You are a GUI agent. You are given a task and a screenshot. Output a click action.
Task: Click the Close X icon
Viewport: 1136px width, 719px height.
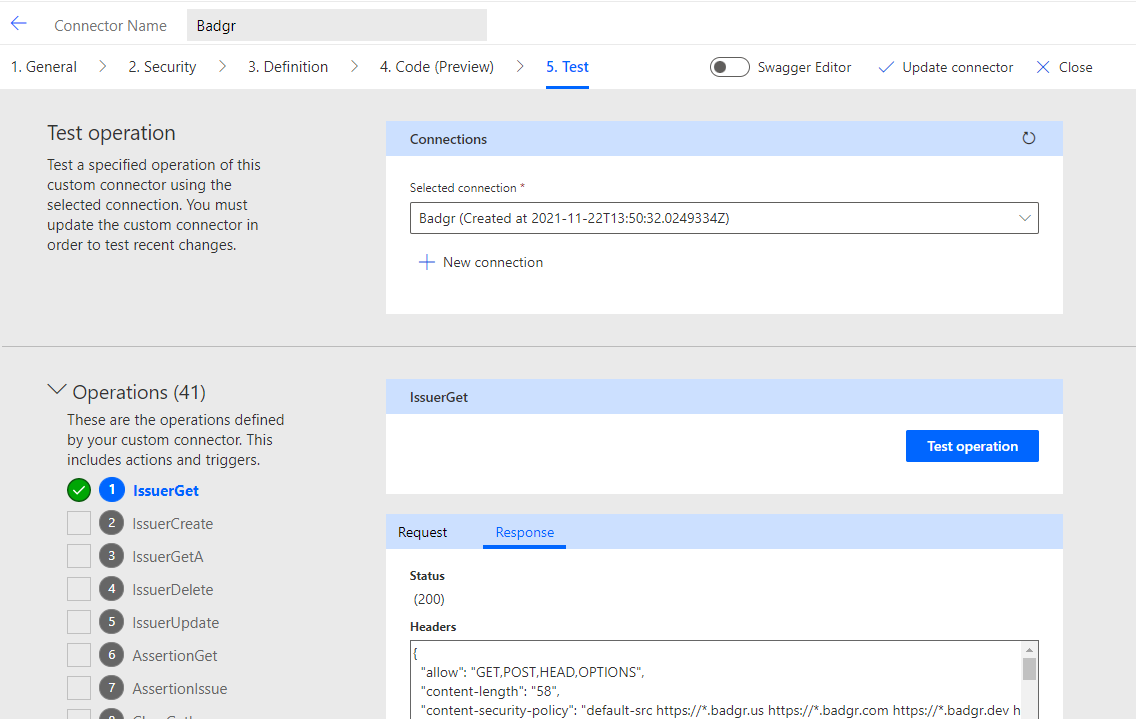pyautogui.click(x=1043, y=67)
